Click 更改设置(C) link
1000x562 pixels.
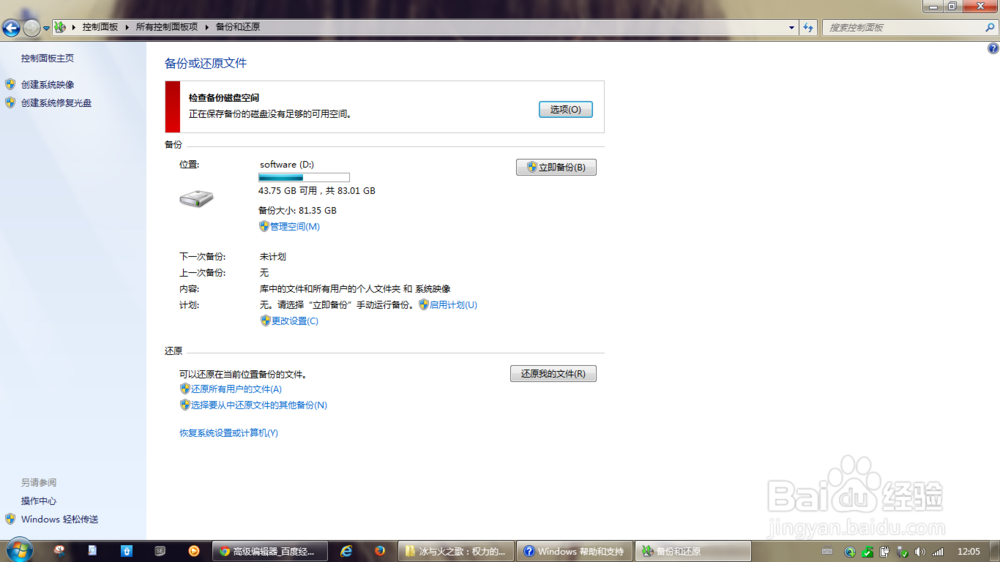pos(295,321)
